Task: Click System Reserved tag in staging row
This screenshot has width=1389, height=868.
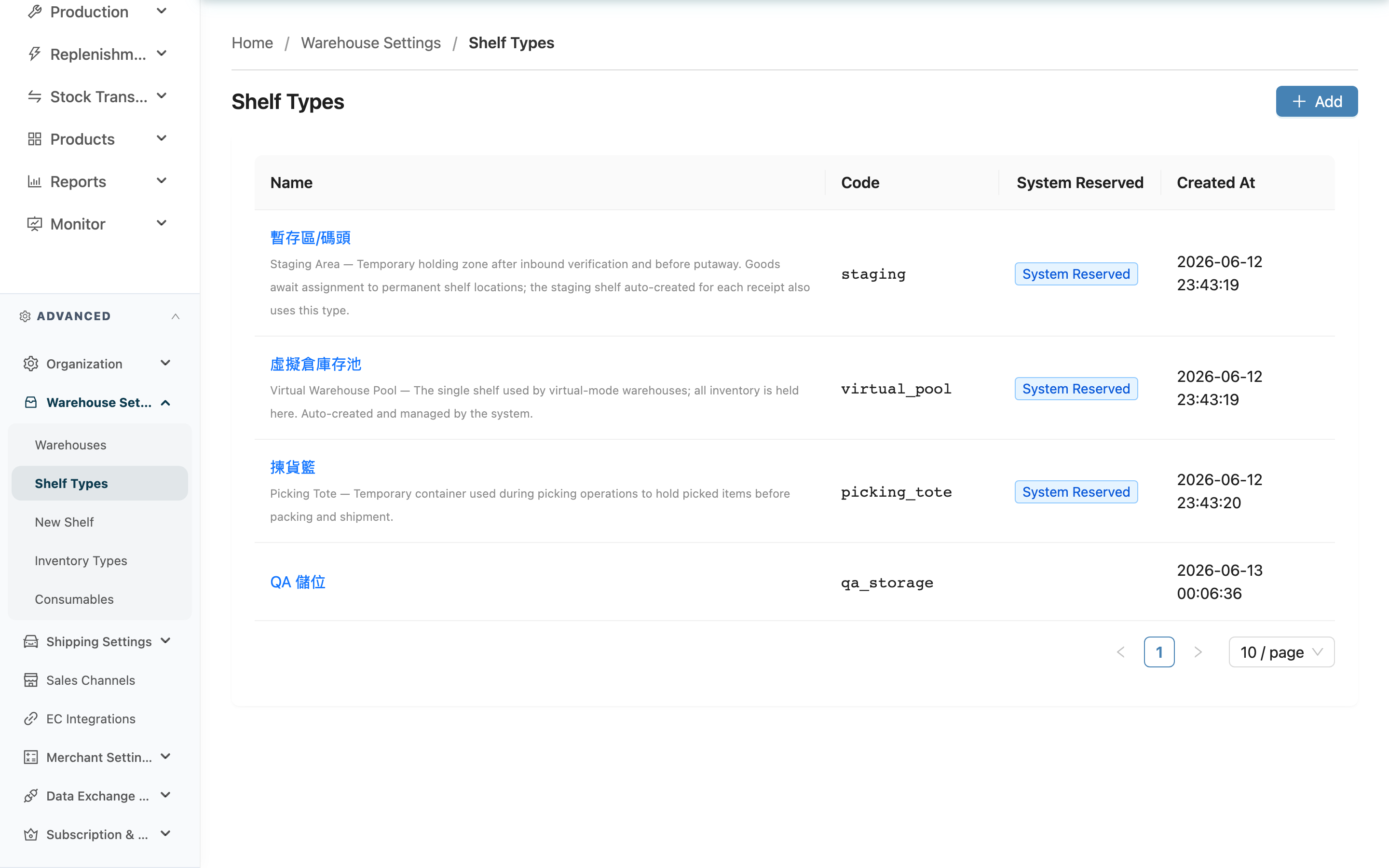Action: 1076,274
